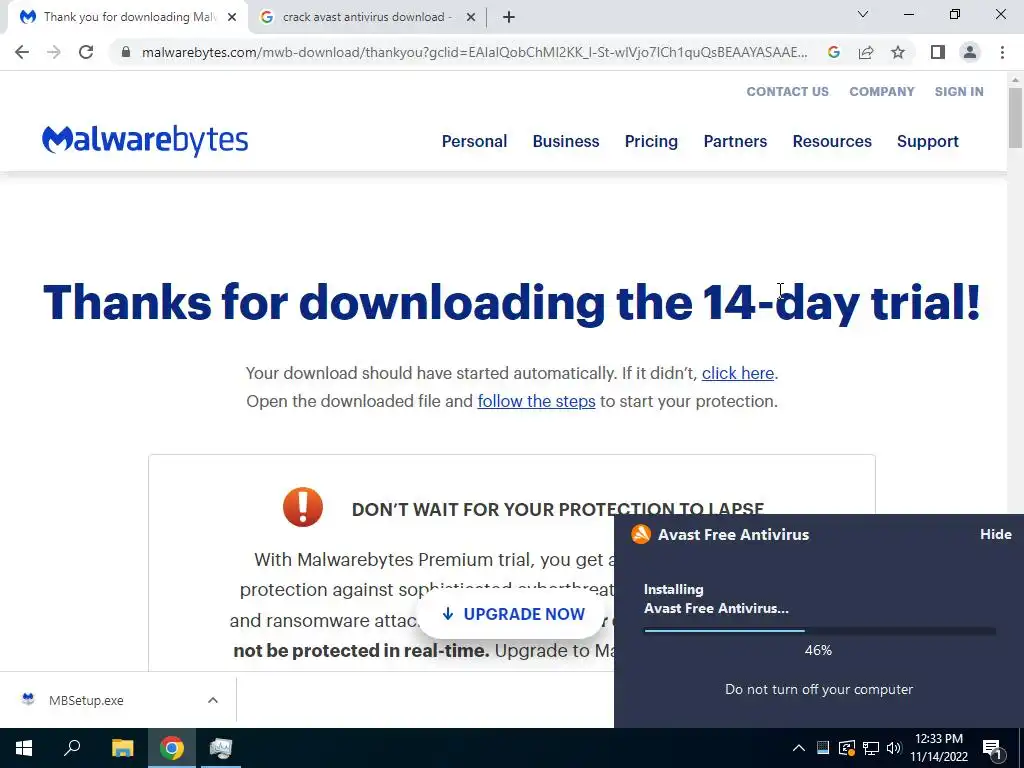1024x768 pixels.
Task: Click the tray icon left of Avast icon
Action: tap(823, 748)
